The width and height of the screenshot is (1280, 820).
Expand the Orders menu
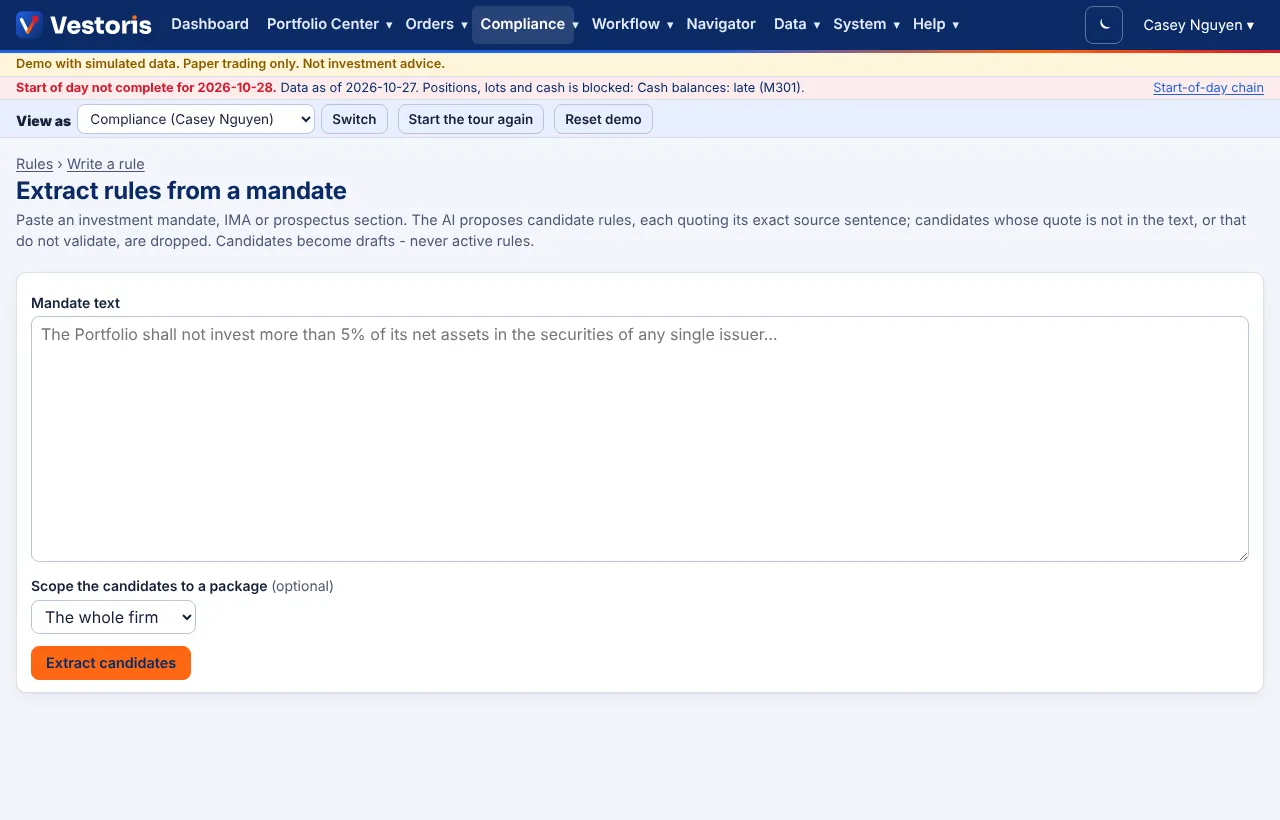[436, 24]
